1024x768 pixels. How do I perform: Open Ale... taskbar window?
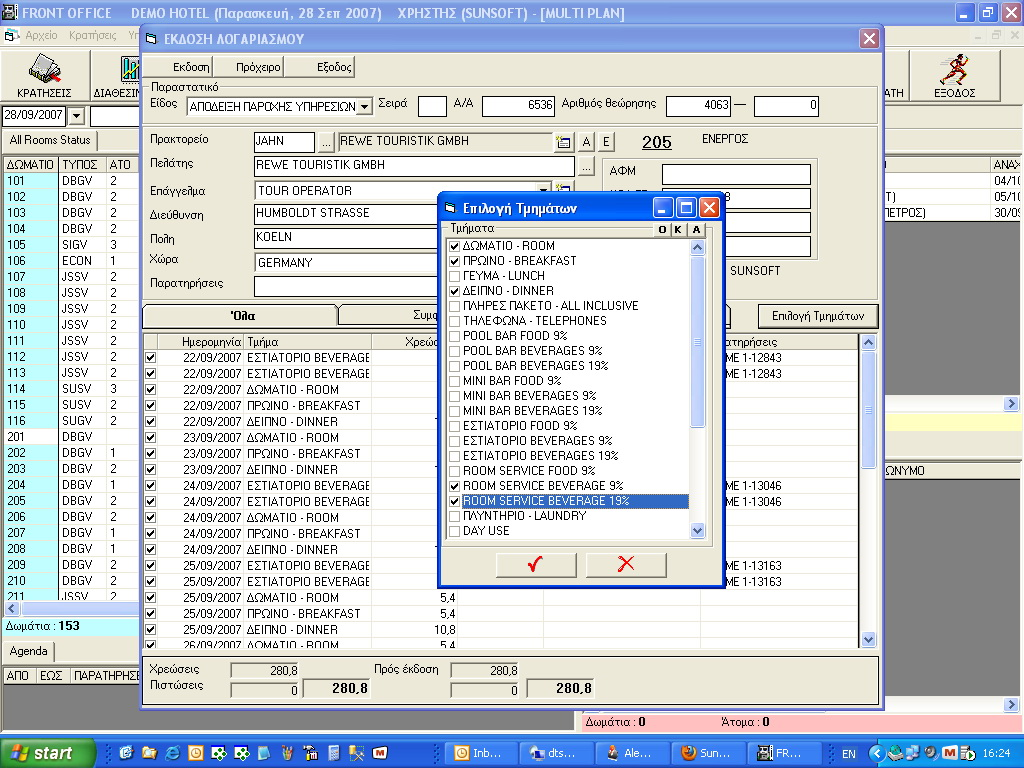(x=632, y=753)
